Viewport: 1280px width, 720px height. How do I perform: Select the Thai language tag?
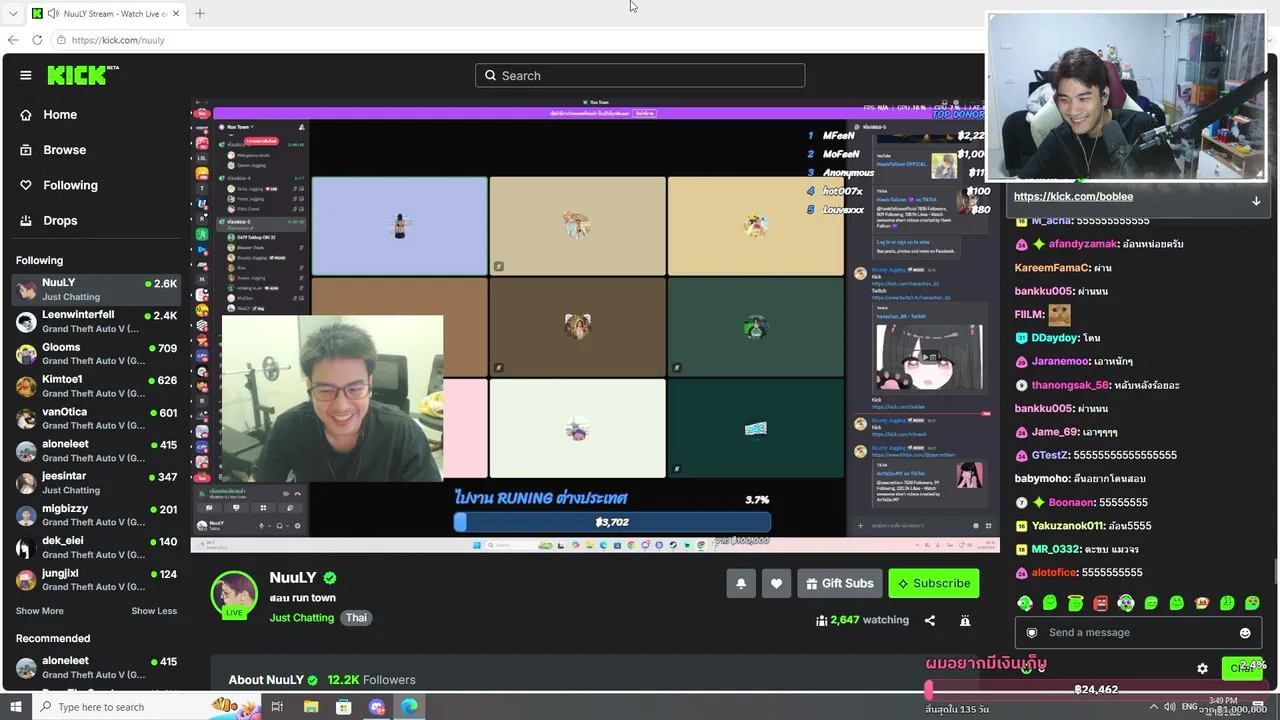click(x=357, y=618)
